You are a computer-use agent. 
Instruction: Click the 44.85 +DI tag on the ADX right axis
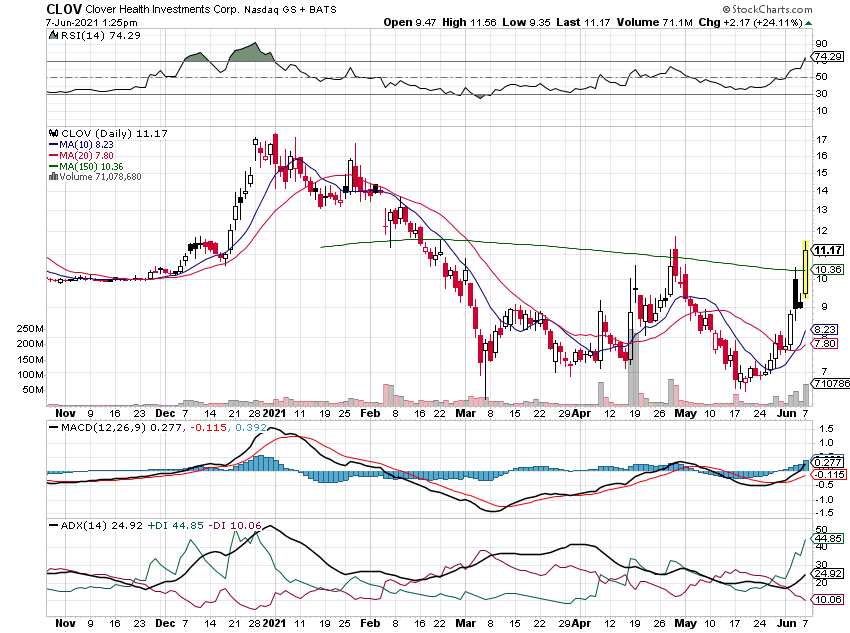[828, 539]
